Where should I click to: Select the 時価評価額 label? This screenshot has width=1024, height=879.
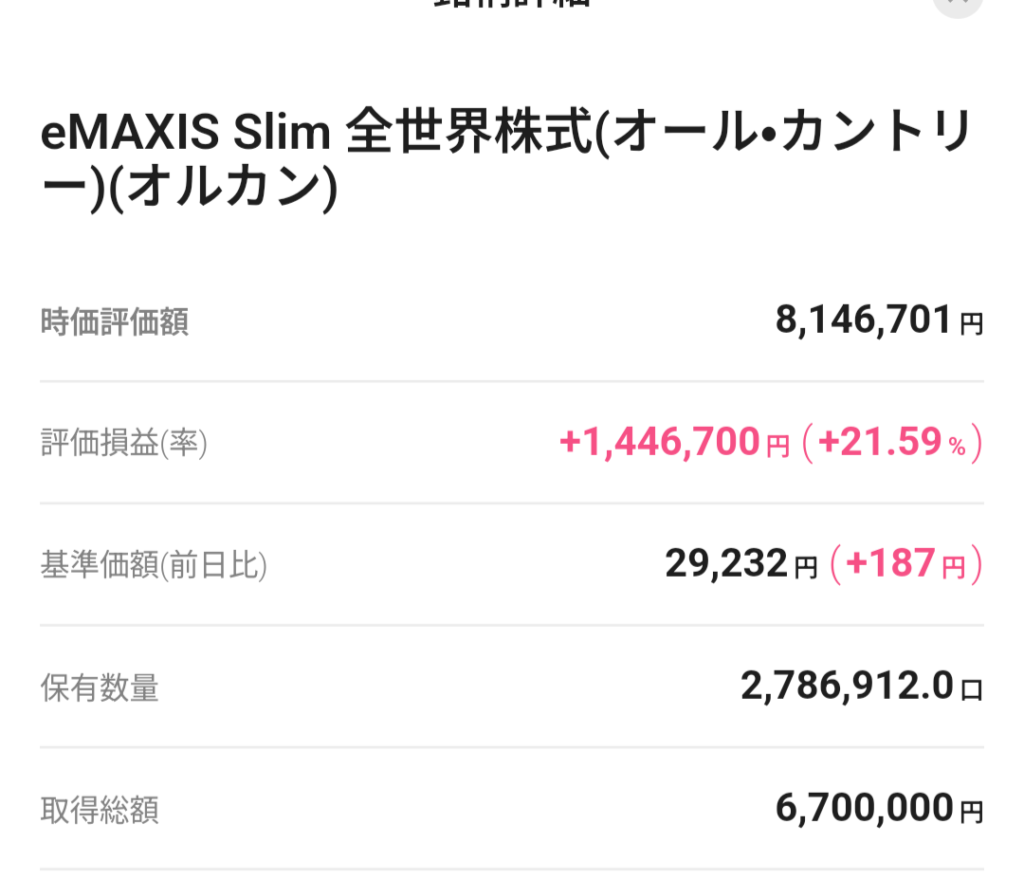114,322
